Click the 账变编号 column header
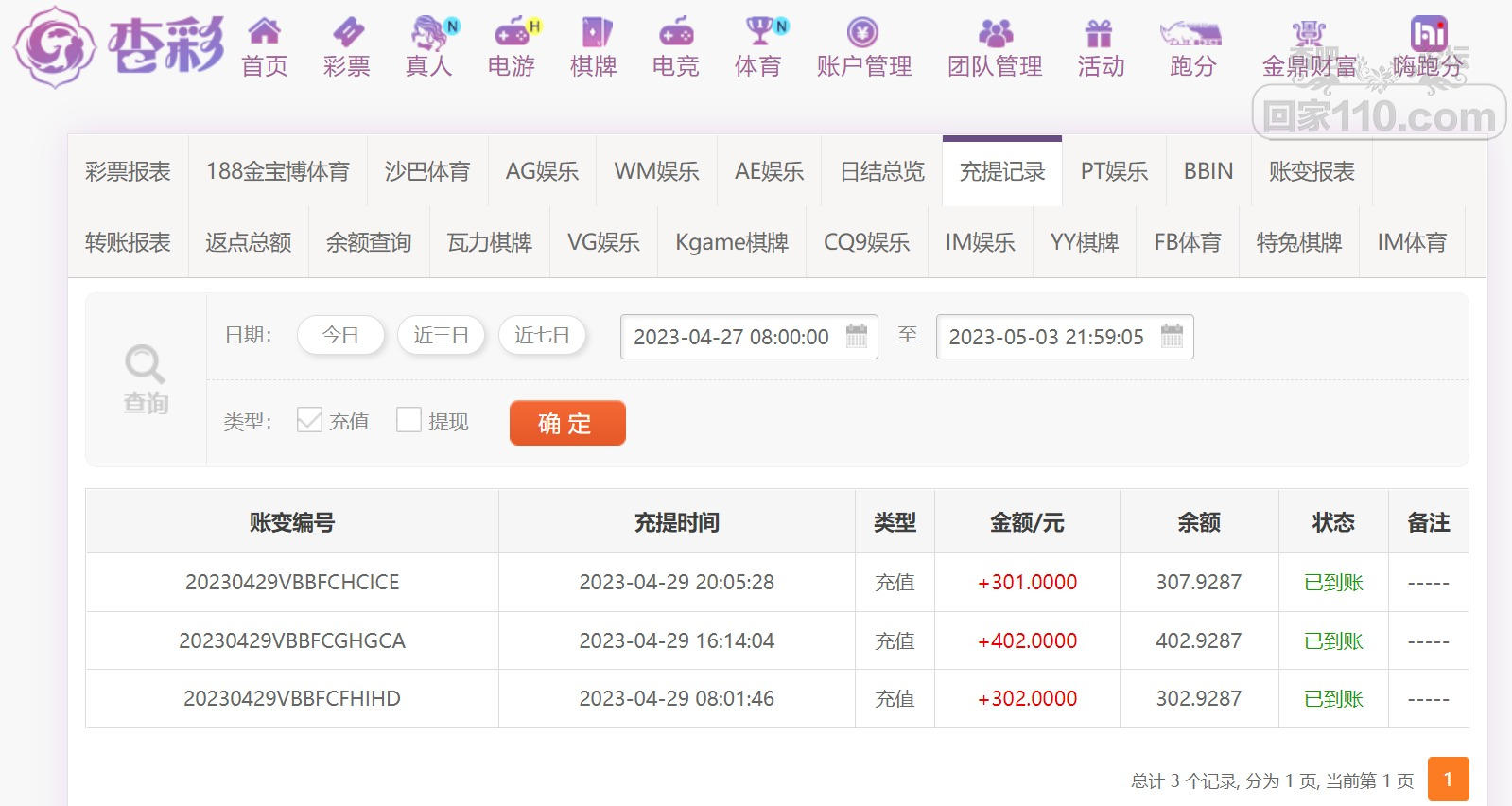Viewport: 1512px width, 806px height. 292,522
